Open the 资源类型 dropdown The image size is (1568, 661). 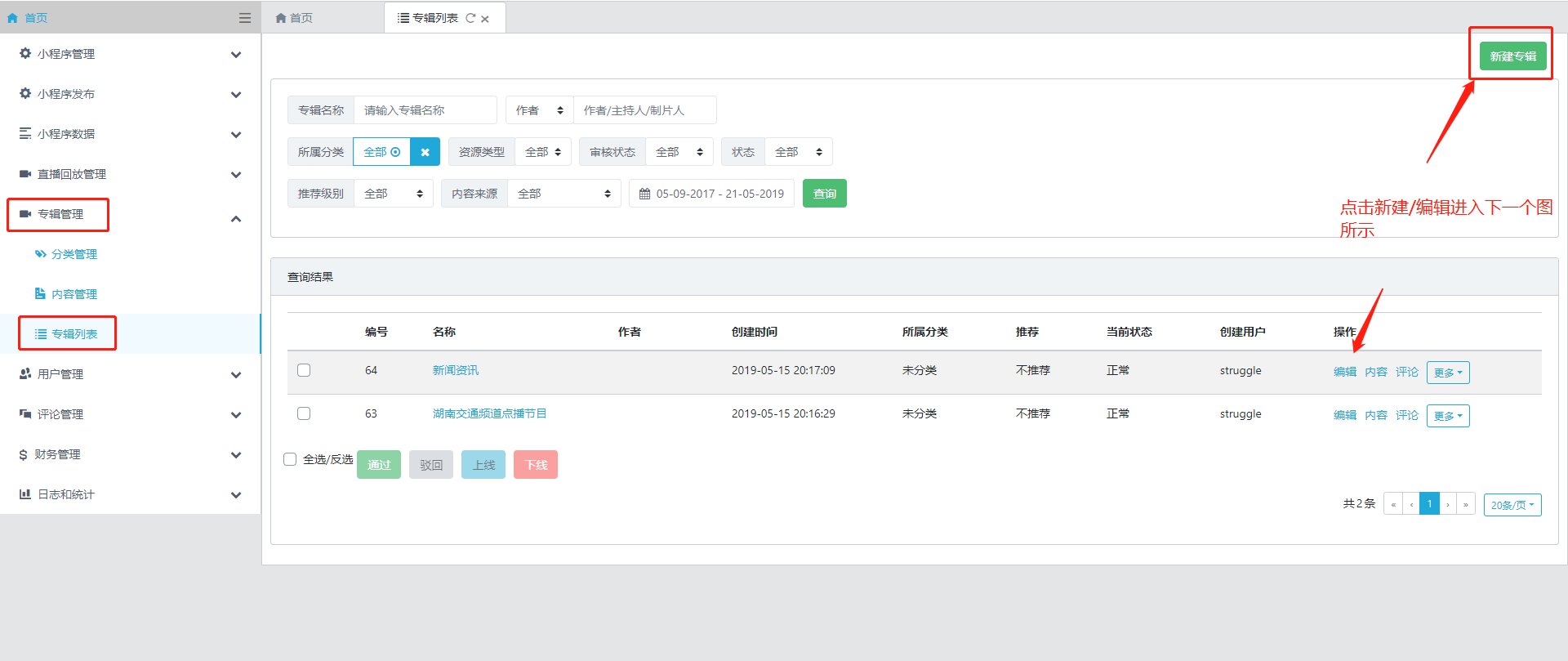pos(543,152)
